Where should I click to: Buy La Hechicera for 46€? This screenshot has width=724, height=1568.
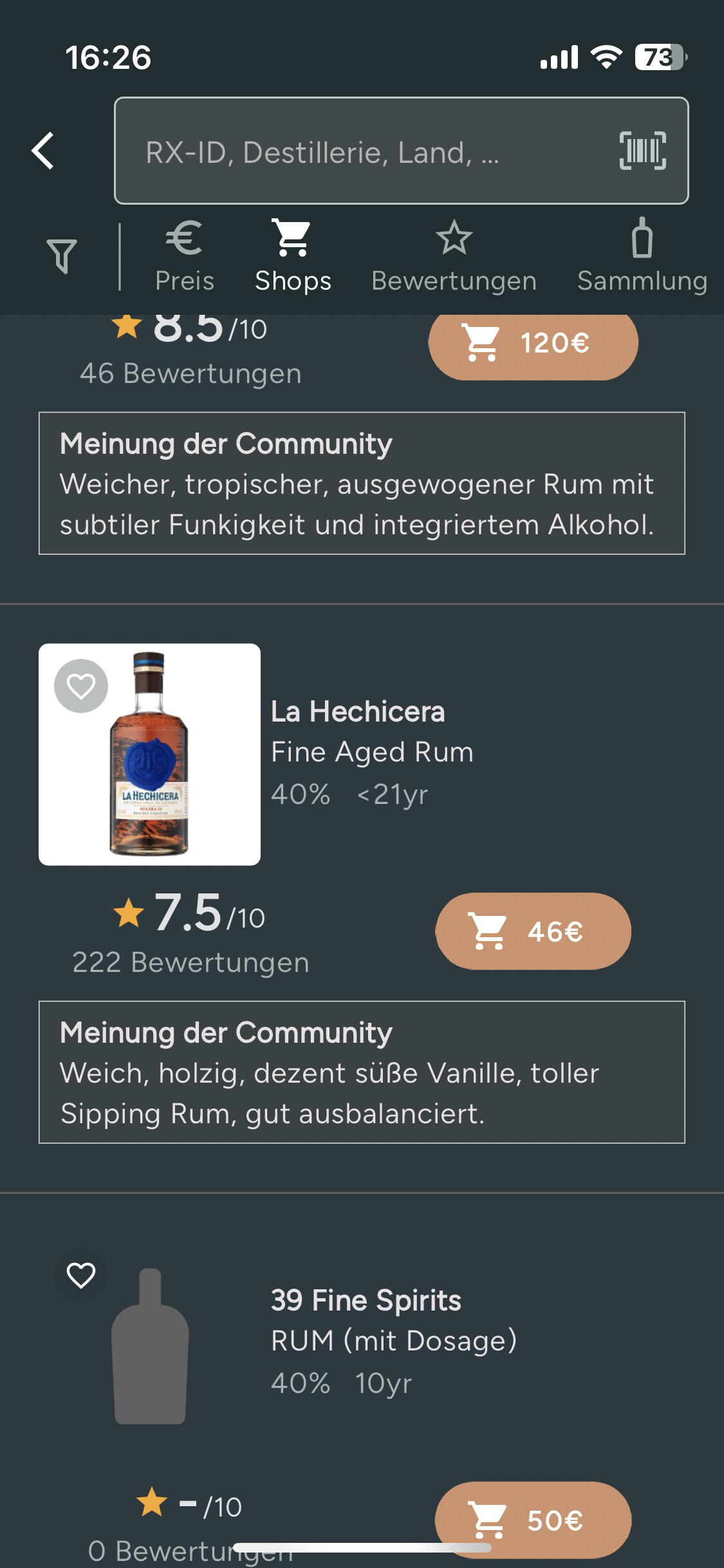(533, 931)
